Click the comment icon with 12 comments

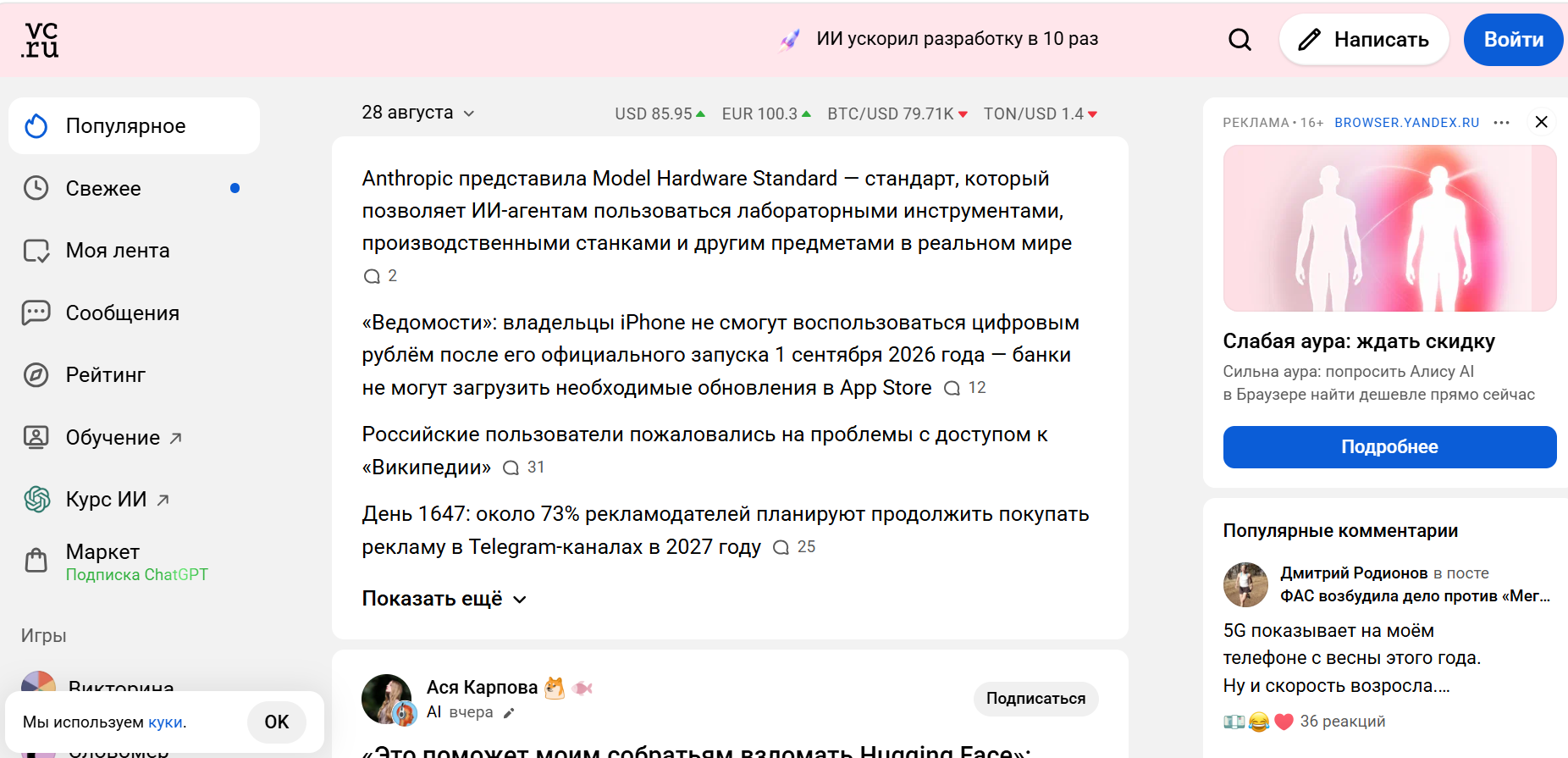click(x=952, y=388)
